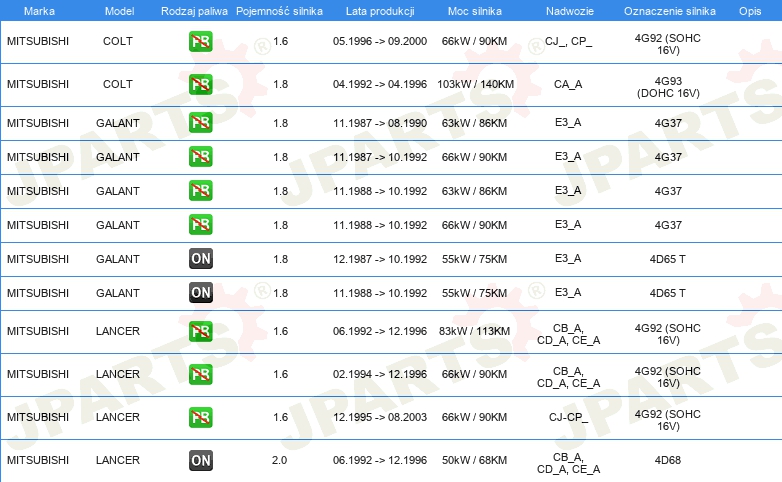The width and height of the screenshot is (782, 482).
Task: Select the date range 12.1987 -> 10.1992
Action: pyautogui.click(x=380, y=259)
